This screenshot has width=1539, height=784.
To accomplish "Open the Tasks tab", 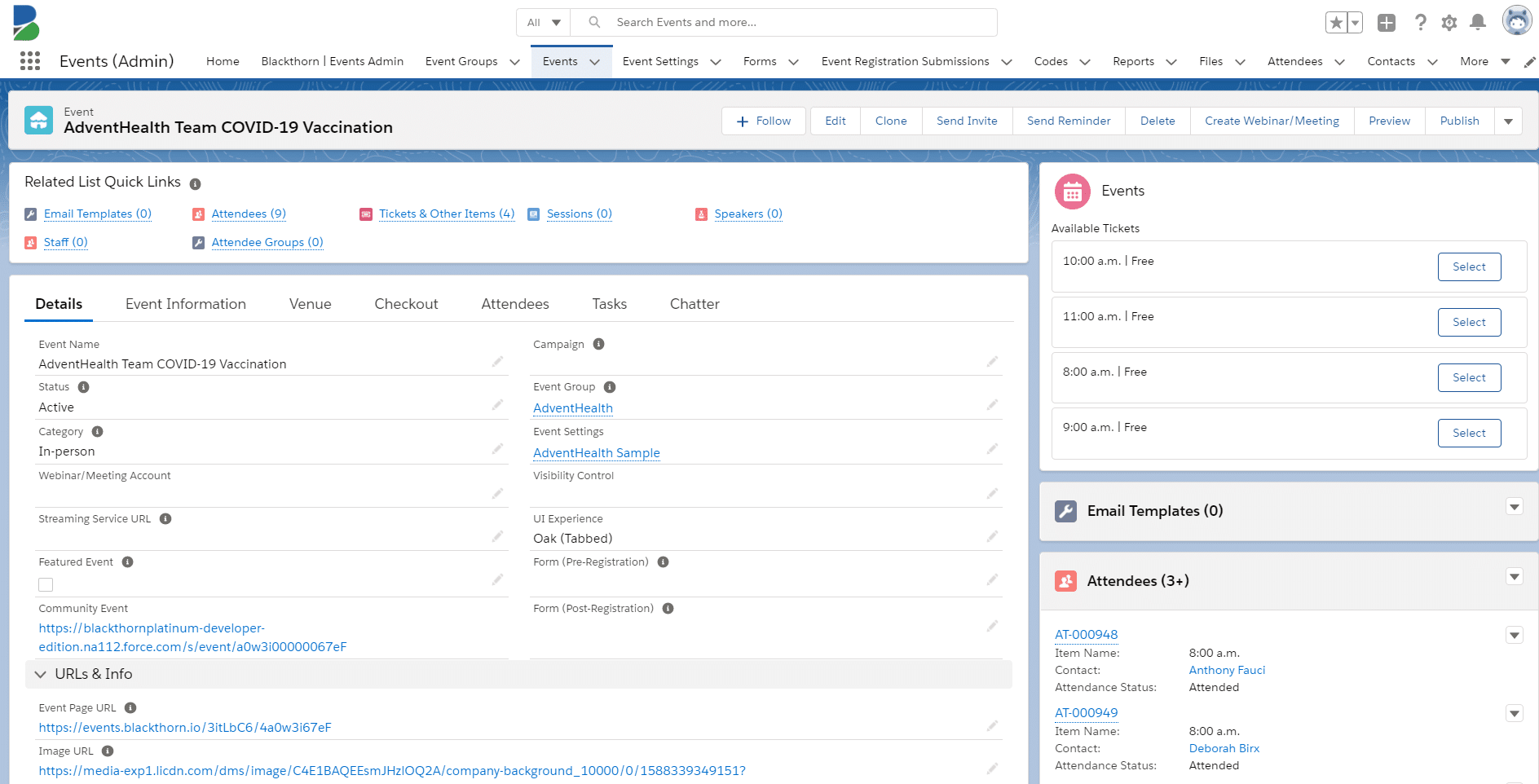I will click(609, 304).
